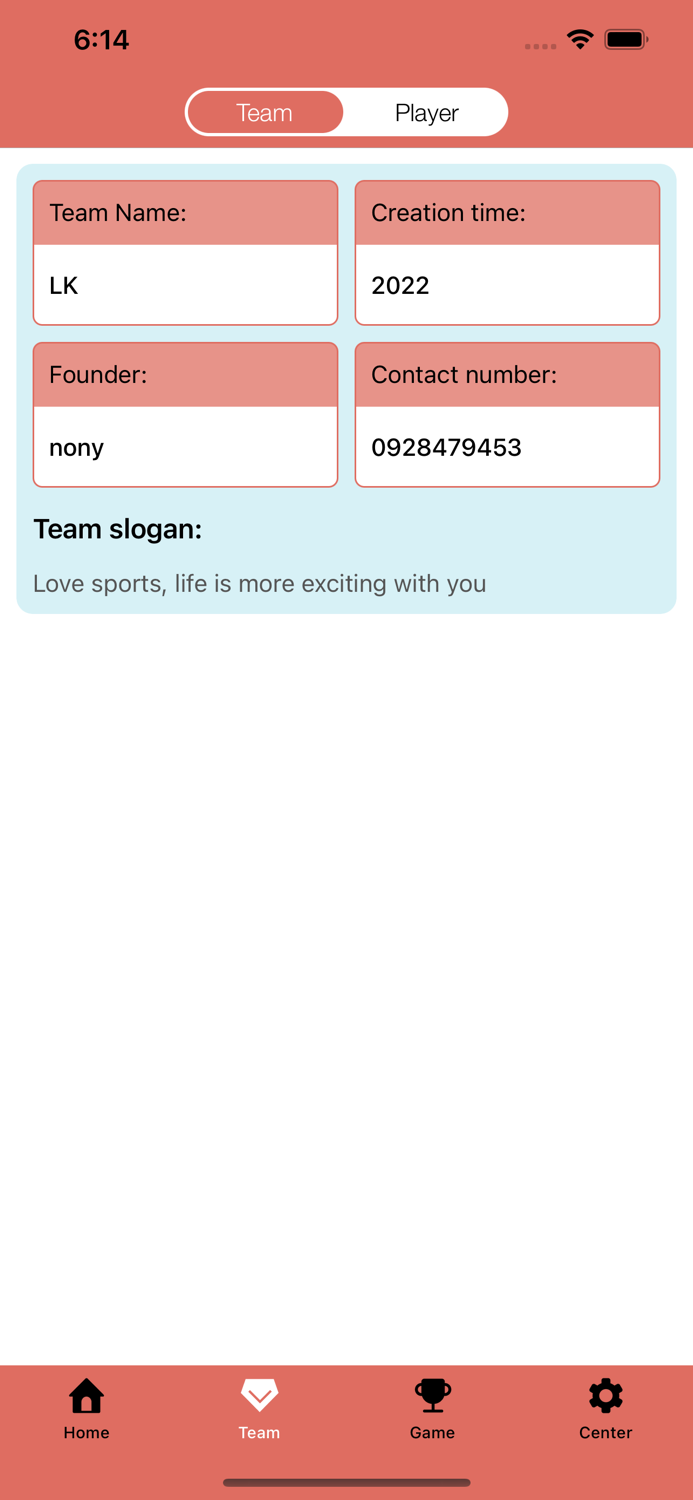The width and height of the screenshot is (693, 1500).
Task: Tap the Contact number 0928479453
Action: [x=447, y=447]
